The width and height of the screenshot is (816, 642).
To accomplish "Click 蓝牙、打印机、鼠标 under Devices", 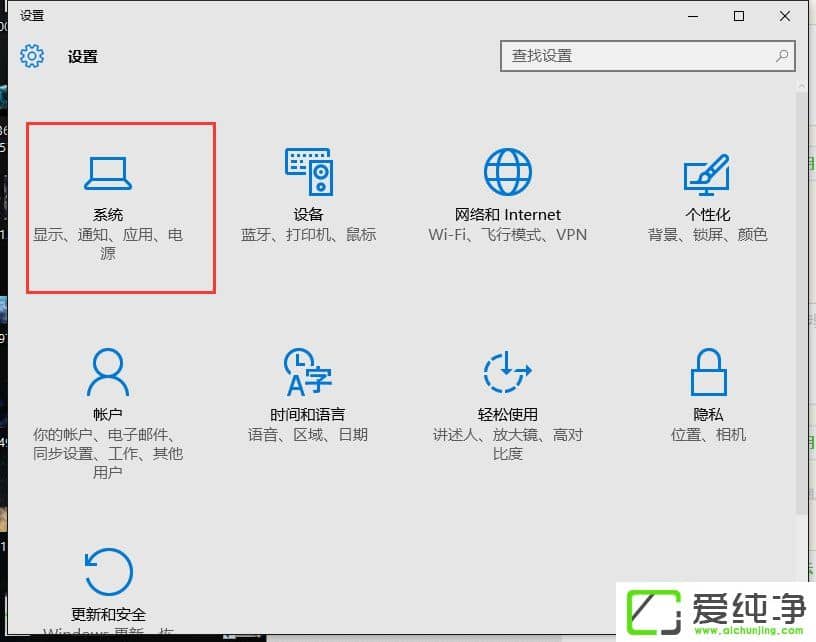I will point(308,235).
